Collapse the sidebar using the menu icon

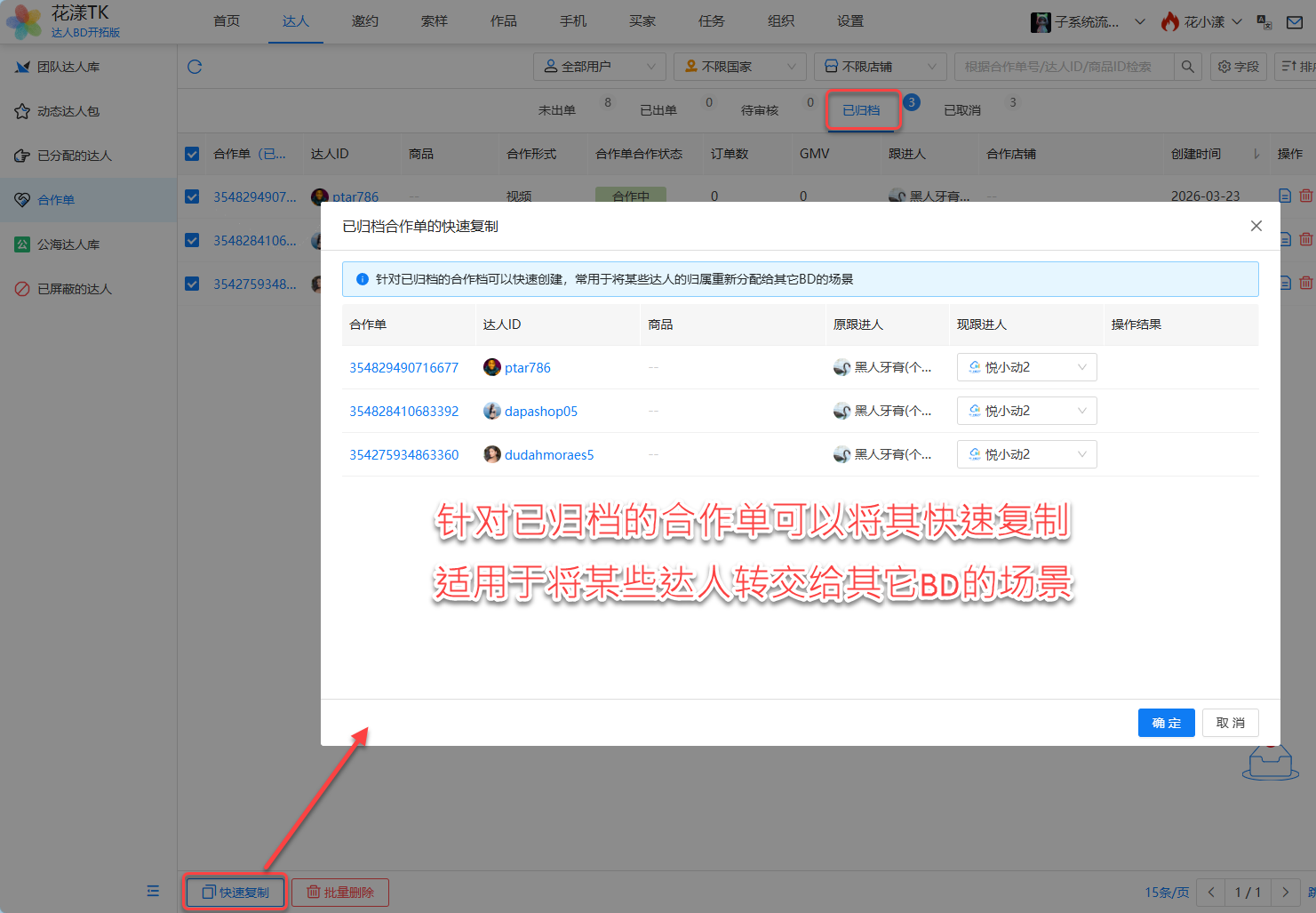pyautogui.click(x=153, y=891)
